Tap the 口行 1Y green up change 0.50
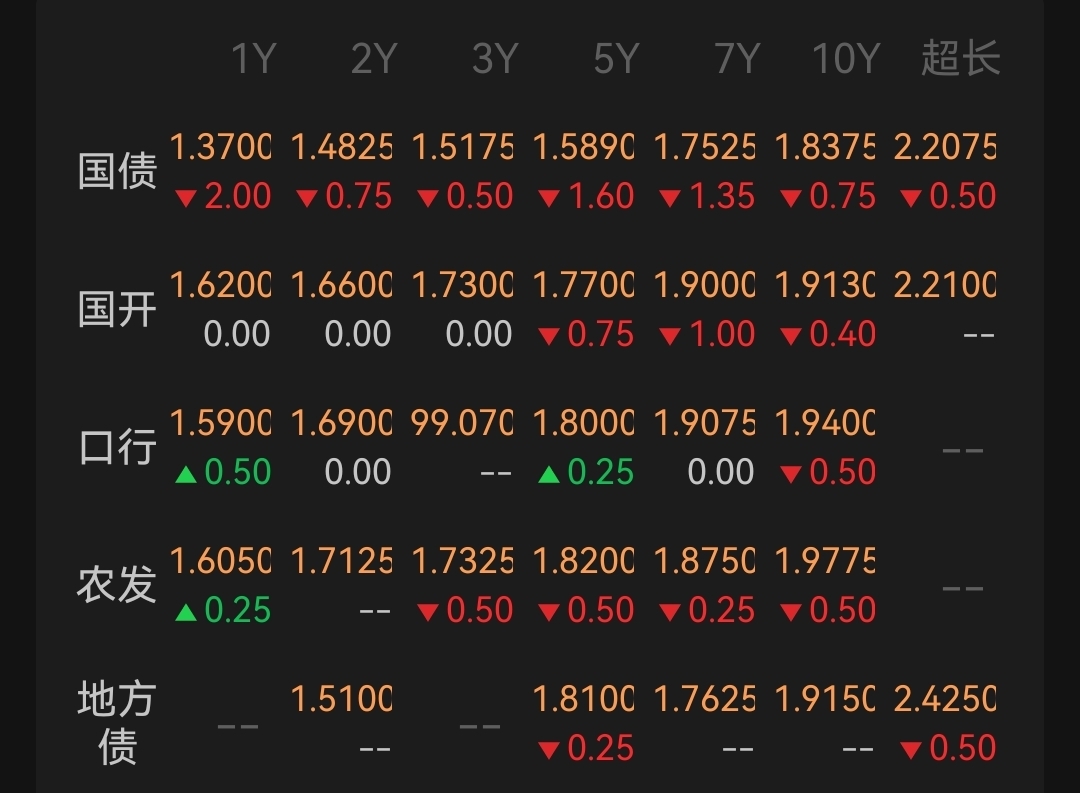 pos(223,472)
